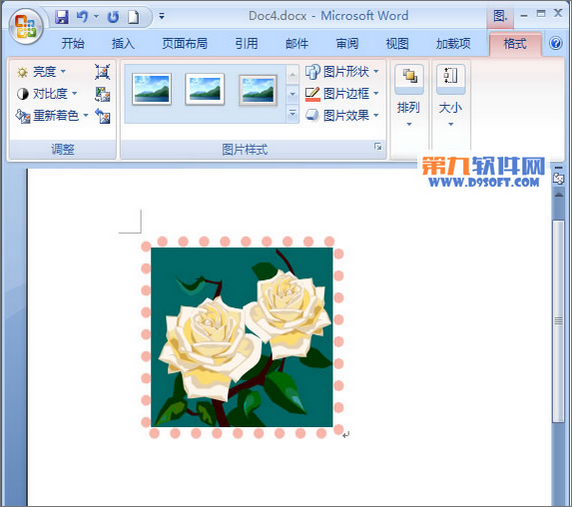This screenshot has width=572, height=507.
Task: Expand the 排列 arrange group
Action: pyautogui.click(x=409, y=96)
